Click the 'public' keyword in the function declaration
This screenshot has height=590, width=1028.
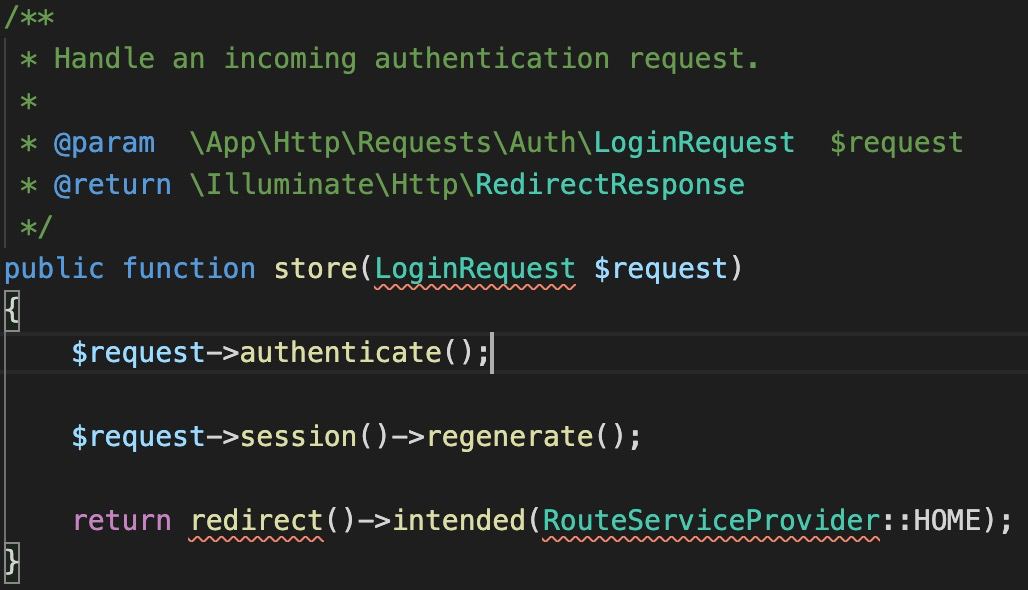pyautogui.click(x=54, y=269)
